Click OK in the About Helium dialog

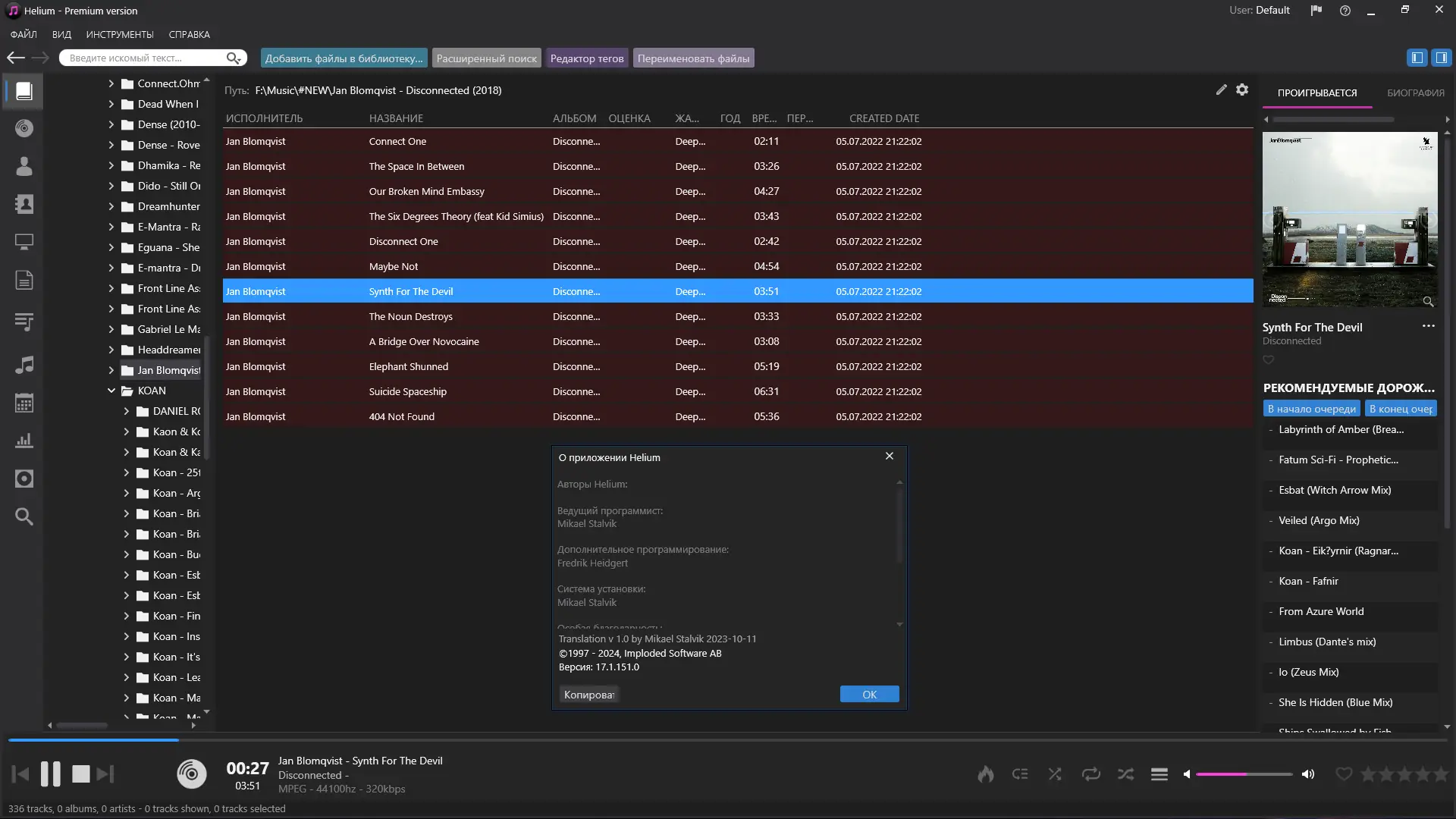[x=869, y=695]
